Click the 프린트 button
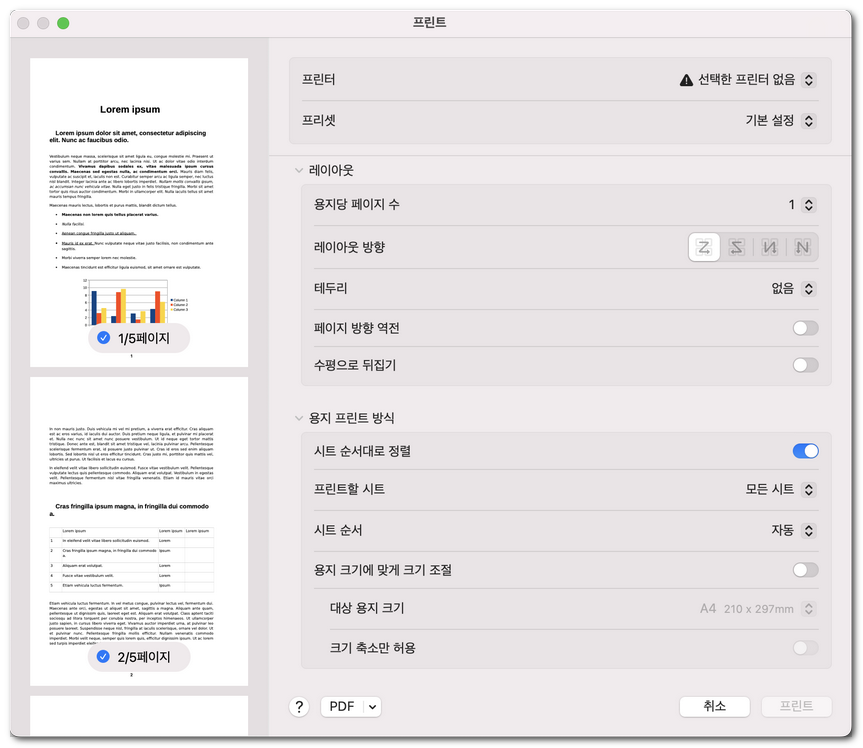The width and height of the screenshot is (863, 748). coord(796,706)
